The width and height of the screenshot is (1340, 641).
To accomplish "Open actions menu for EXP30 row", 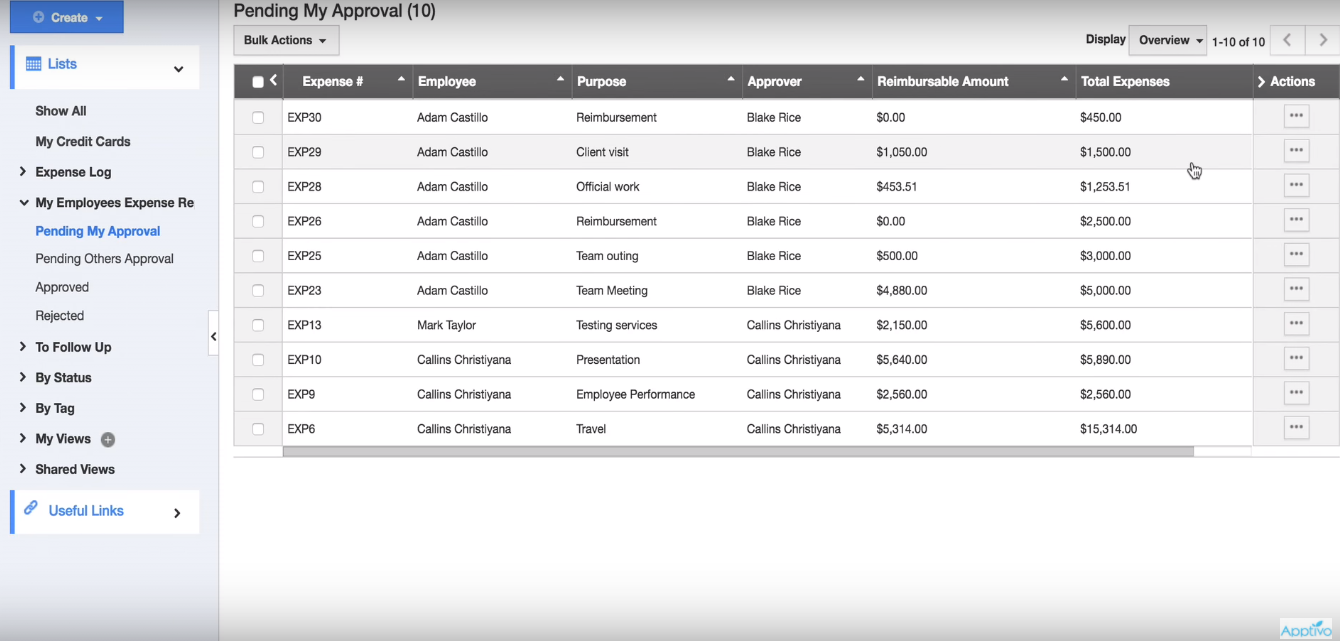I will [1296, 116].
